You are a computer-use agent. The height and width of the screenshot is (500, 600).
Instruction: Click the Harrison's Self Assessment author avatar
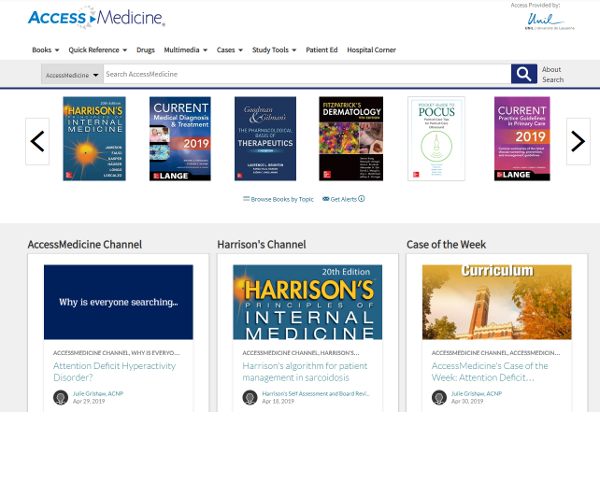[250, 397]
